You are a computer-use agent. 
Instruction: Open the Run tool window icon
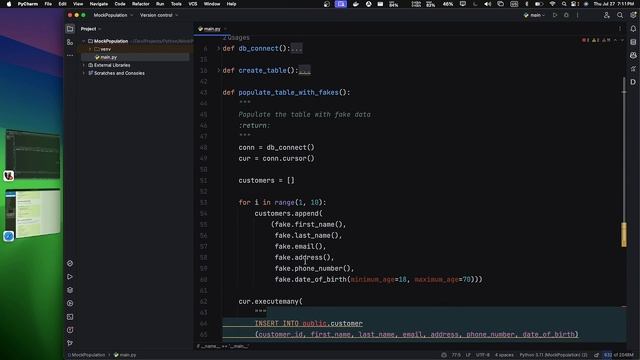click(x=70, y=277)
